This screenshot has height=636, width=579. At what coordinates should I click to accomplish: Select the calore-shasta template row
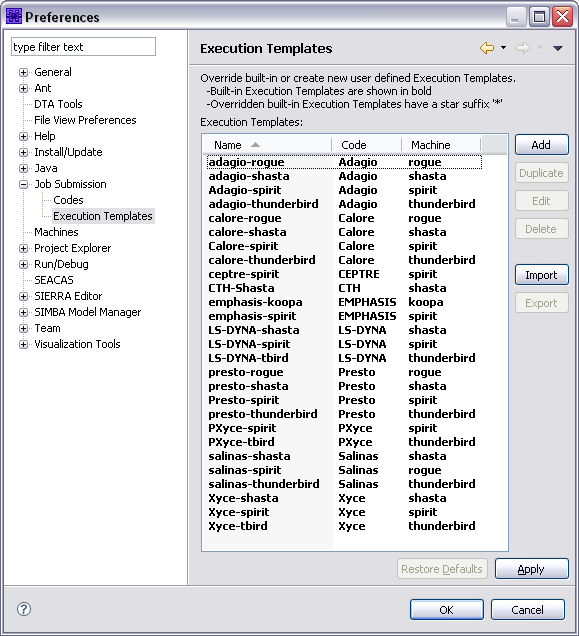coord(344,232)
